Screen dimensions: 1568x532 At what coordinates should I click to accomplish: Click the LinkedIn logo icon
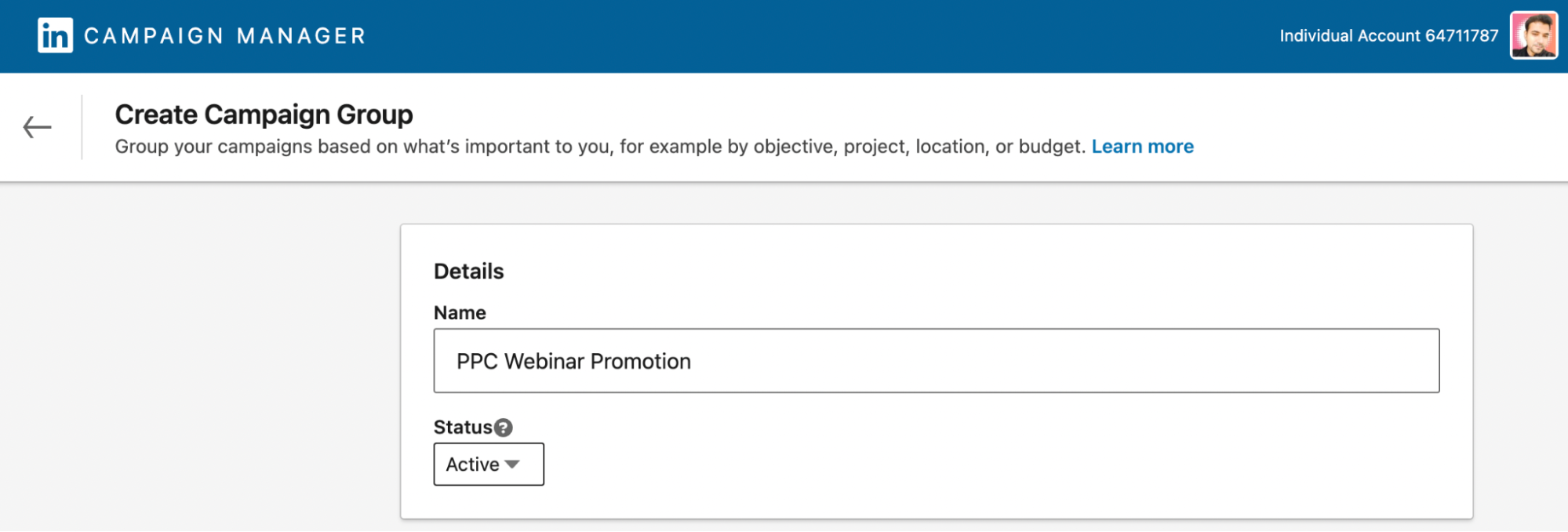pyautogui.click(x=55, y=35)
